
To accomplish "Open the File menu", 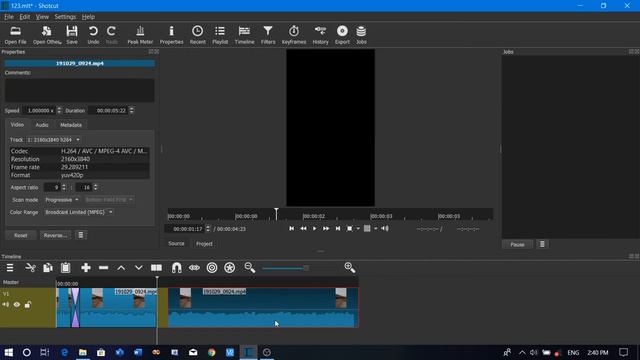I will 9,17.
